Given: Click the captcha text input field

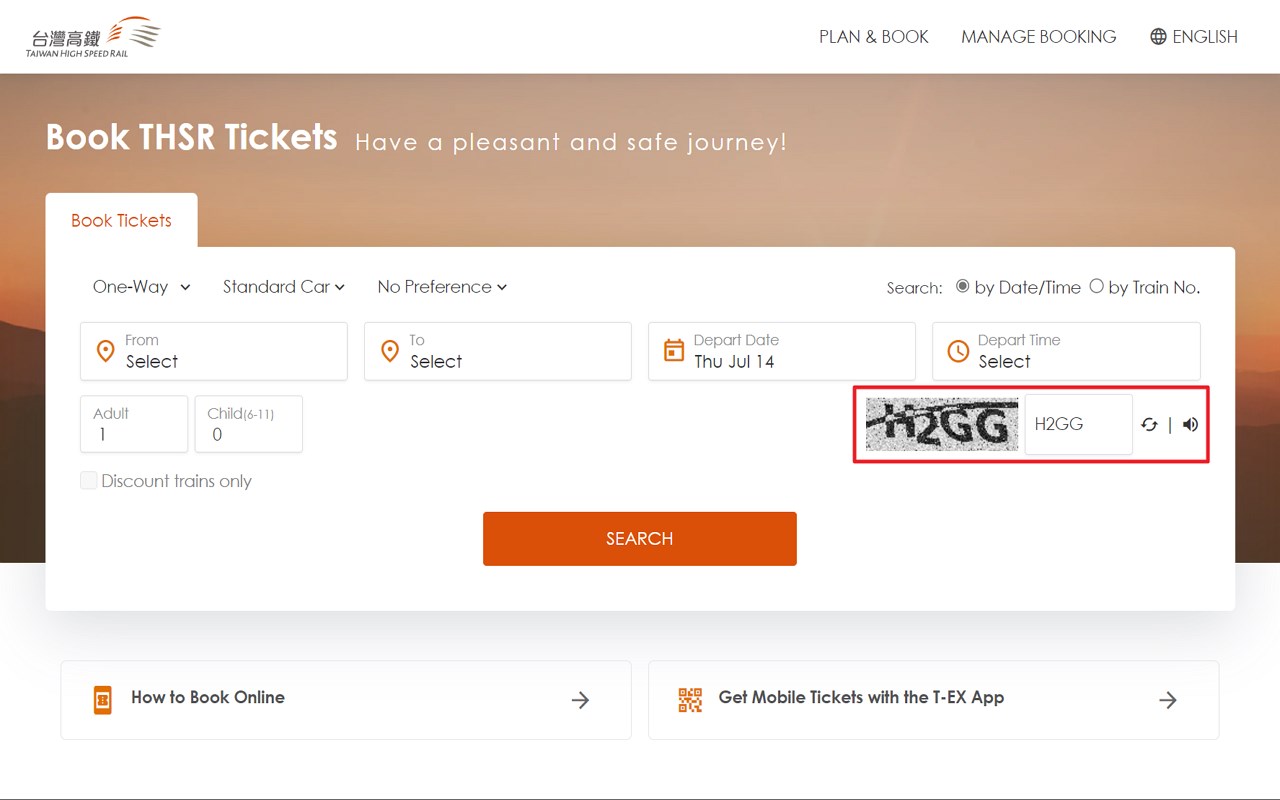Looking at the screenshot, I should tap(1078, 425).
